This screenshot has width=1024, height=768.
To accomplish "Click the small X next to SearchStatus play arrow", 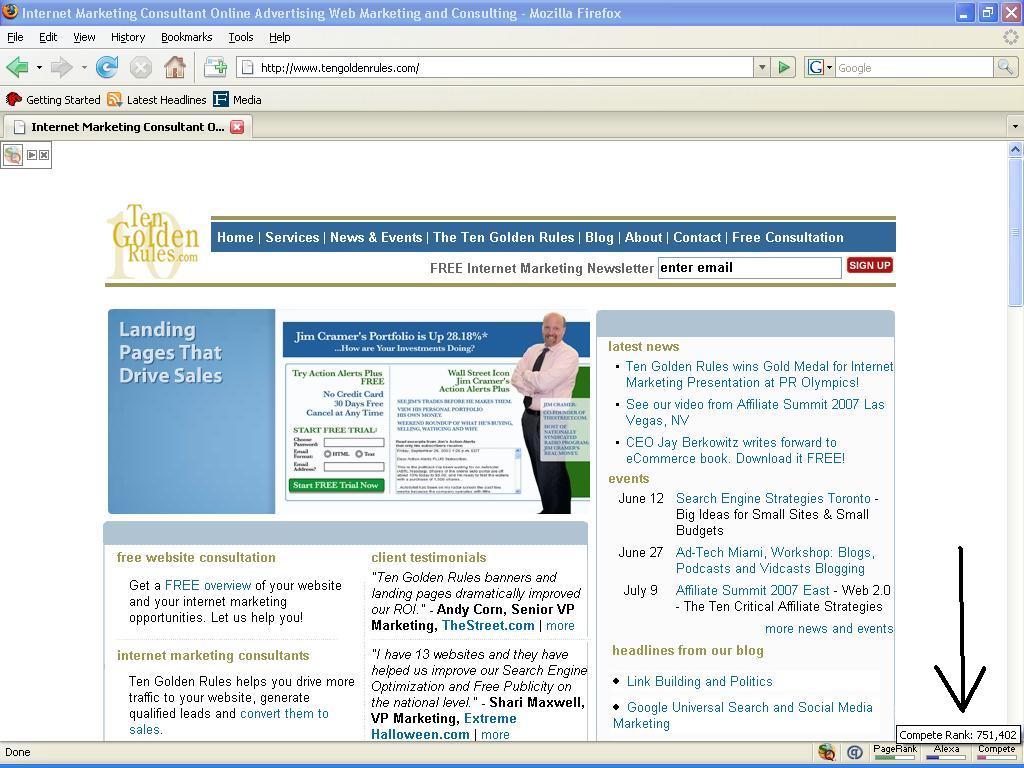I will click(43, 155).
